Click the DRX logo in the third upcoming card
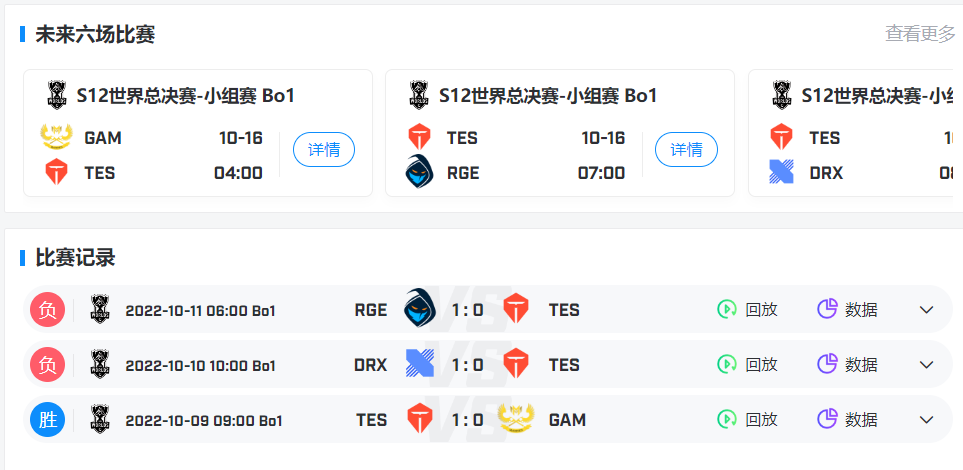The height and width of the screenshot is (470, 963). (781, 171)
